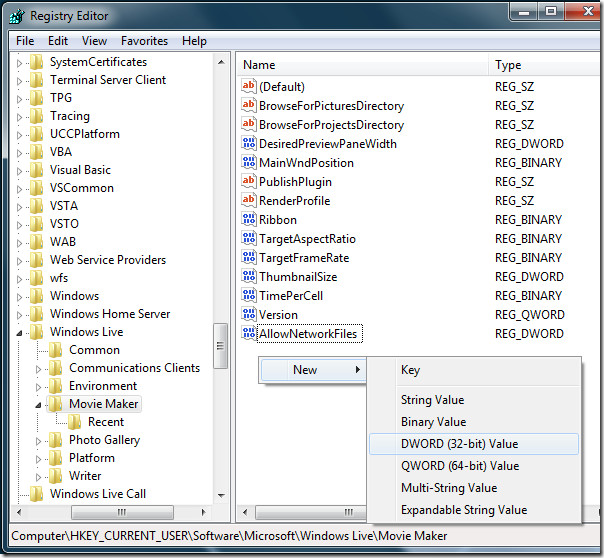This screenshot has height=558, width=604.
Task: Expand the Writer key
Action: coord(38,477)
